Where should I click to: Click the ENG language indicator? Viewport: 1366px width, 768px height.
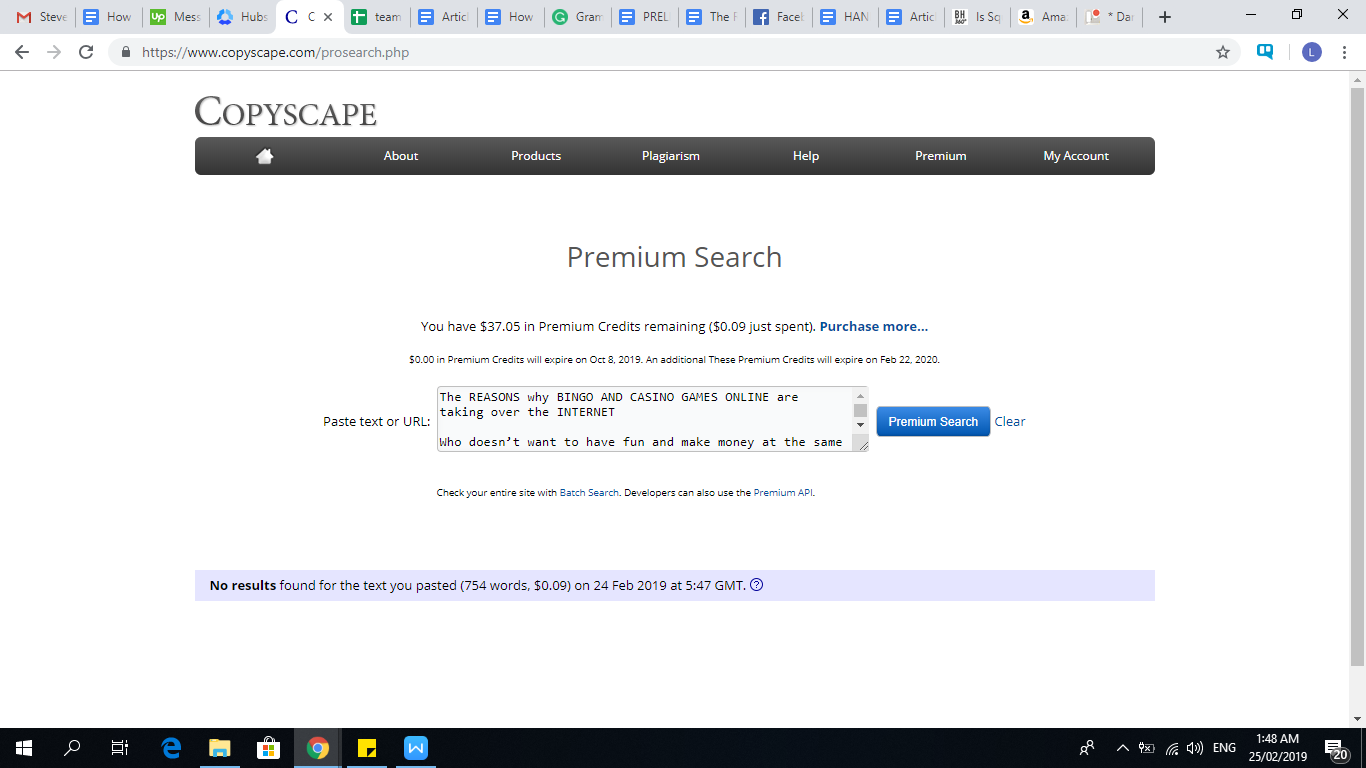pos(1224,748)
